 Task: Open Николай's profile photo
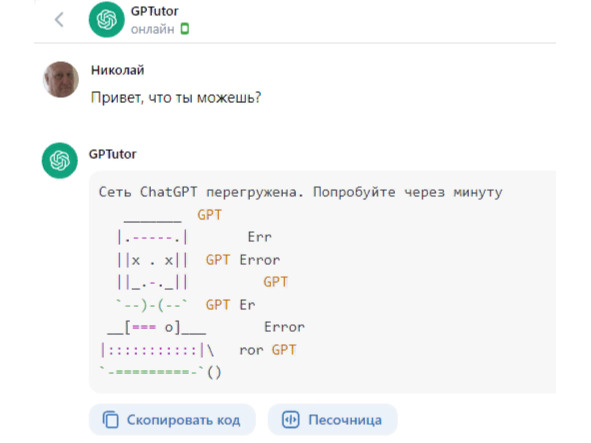coord(61,79)
